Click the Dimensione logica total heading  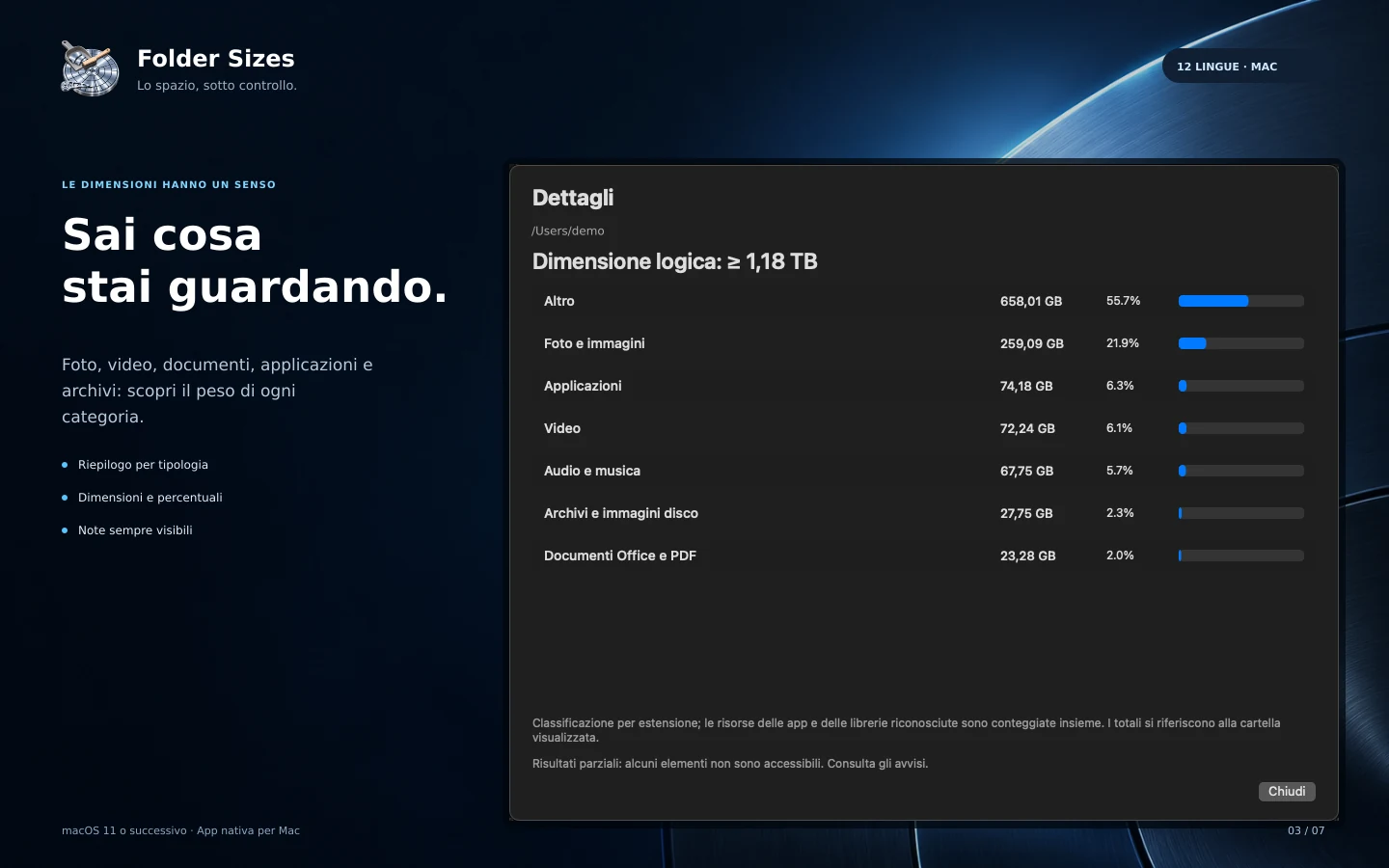[x=675, y=261]
